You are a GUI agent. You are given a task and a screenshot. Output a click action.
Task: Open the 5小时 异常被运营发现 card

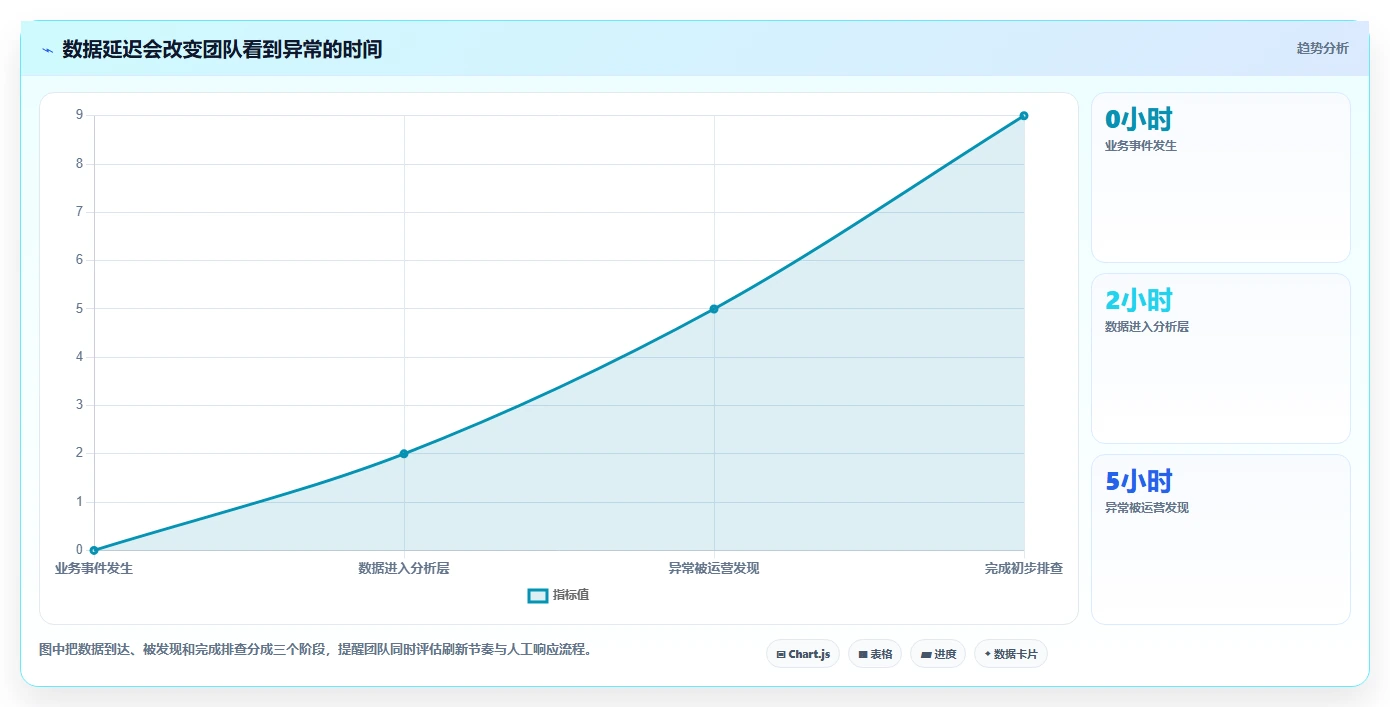tap(1221, 539)
